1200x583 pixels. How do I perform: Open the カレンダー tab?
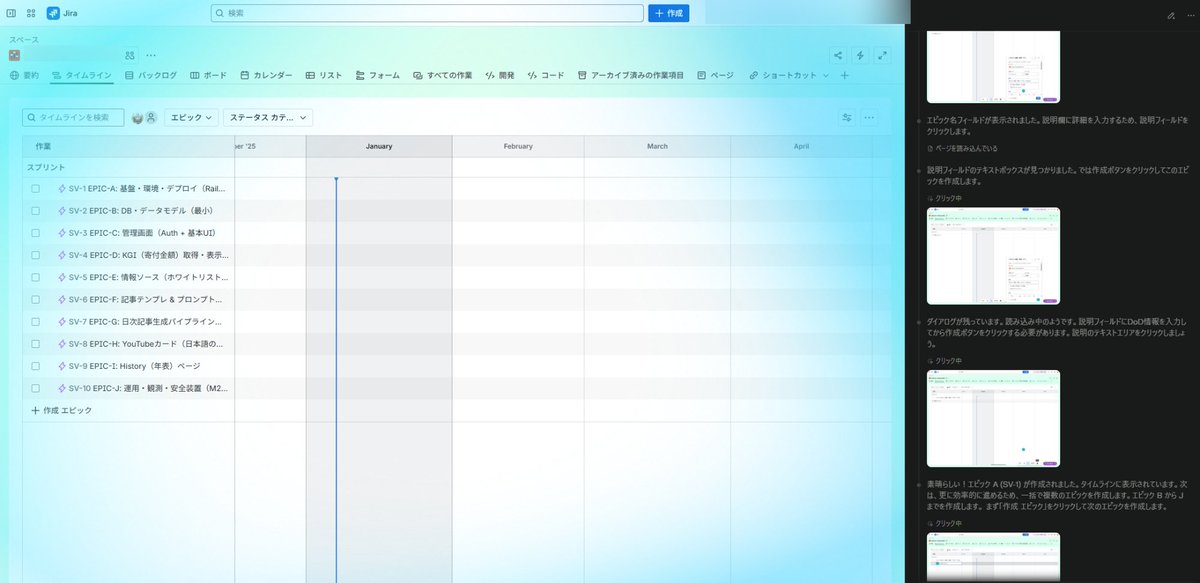click(x=266, y=75)
